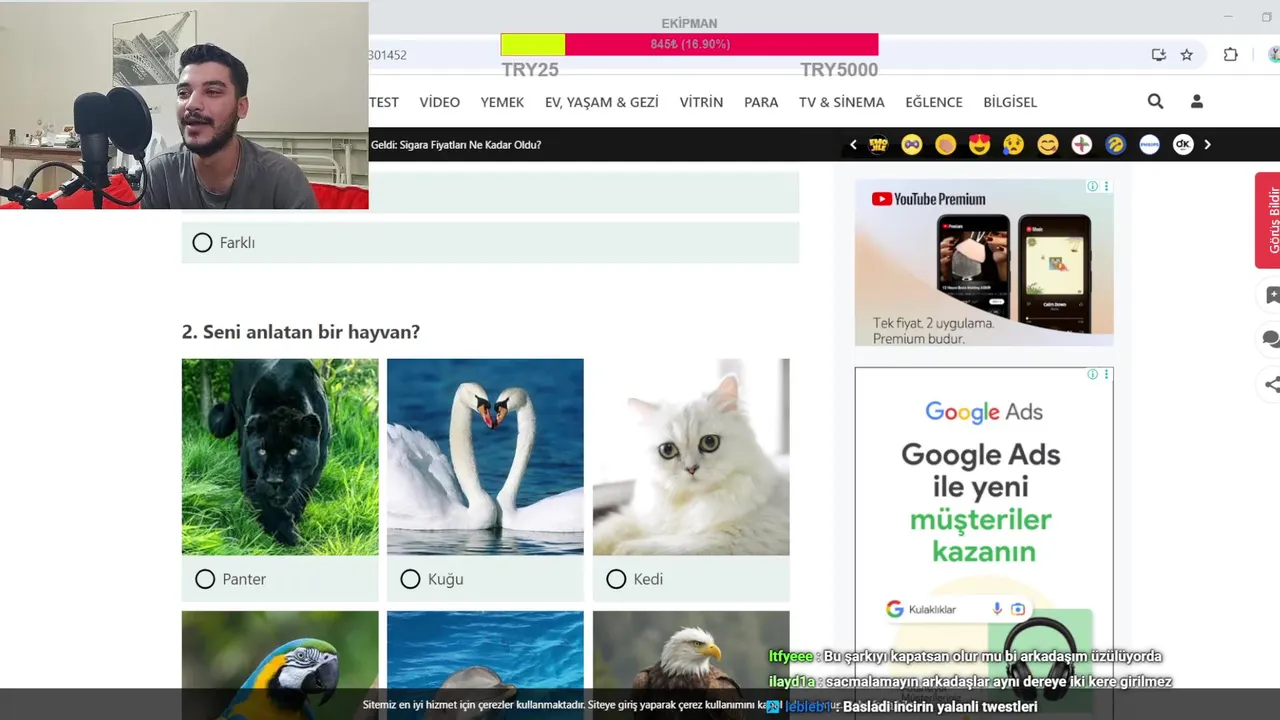1280x720 pixels.
Task: Open the TEST menu item
Action: click(x=384, y=102)
